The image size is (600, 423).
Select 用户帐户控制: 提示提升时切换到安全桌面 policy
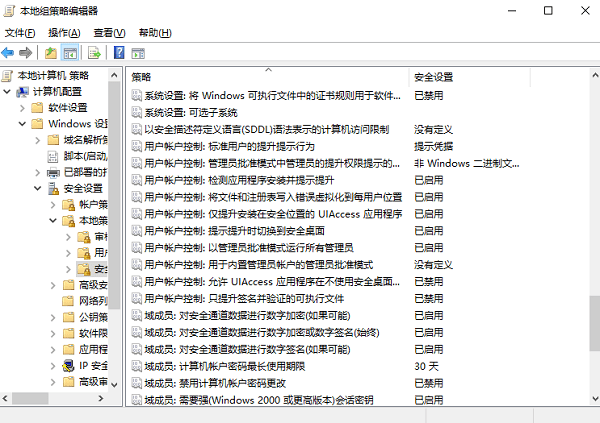(234, 231)
